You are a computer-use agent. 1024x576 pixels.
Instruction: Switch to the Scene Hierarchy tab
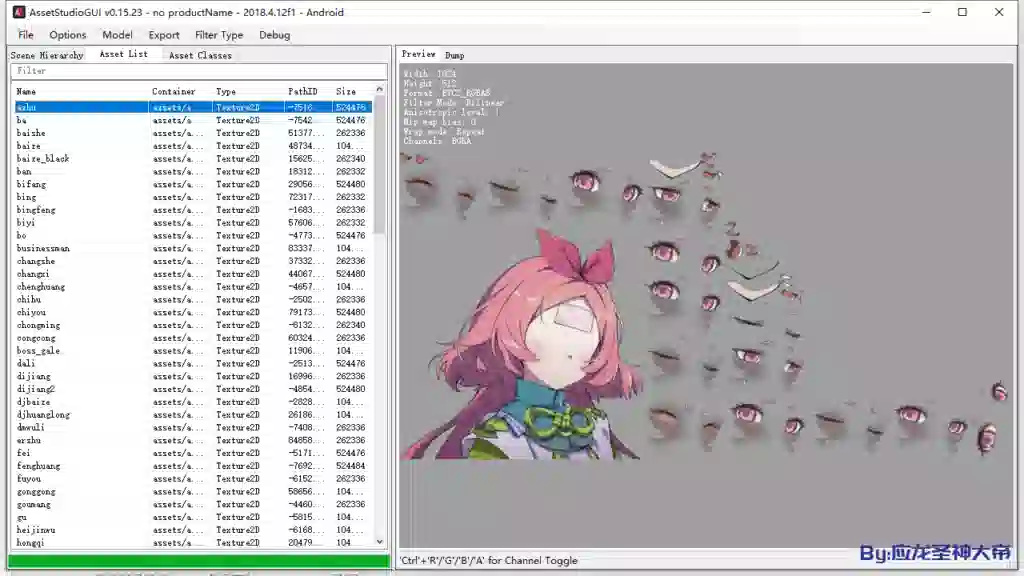[x=47, y=56]
